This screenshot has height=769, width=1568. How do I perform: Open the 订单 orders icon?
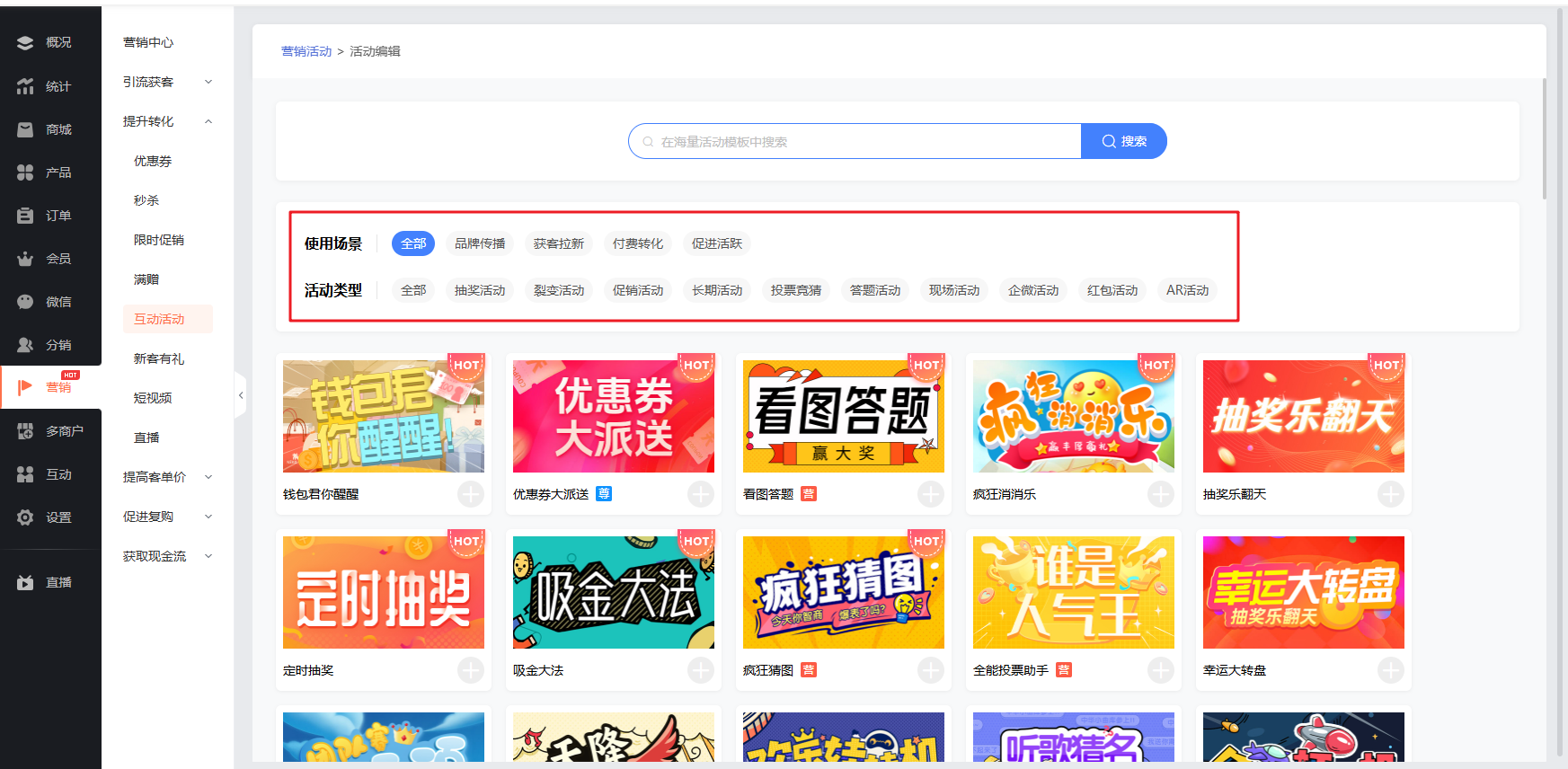25,216
